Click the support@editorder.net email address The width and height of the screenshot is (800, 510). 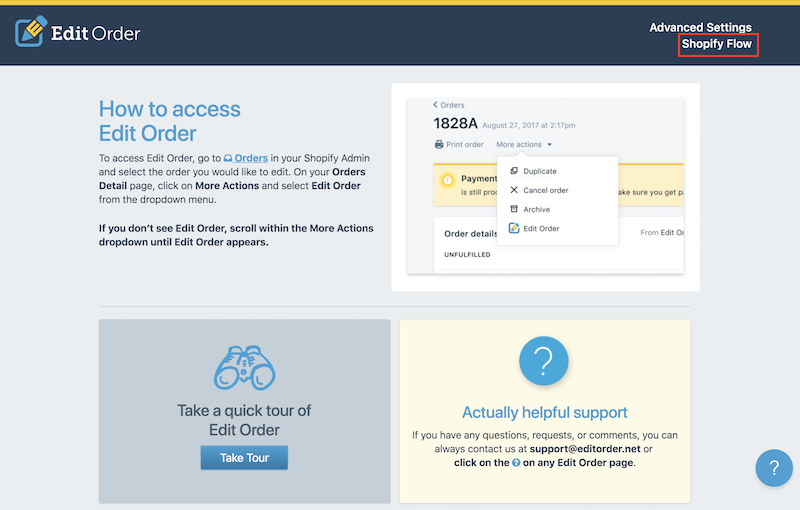pyautogui.click(x=585, y=449)
